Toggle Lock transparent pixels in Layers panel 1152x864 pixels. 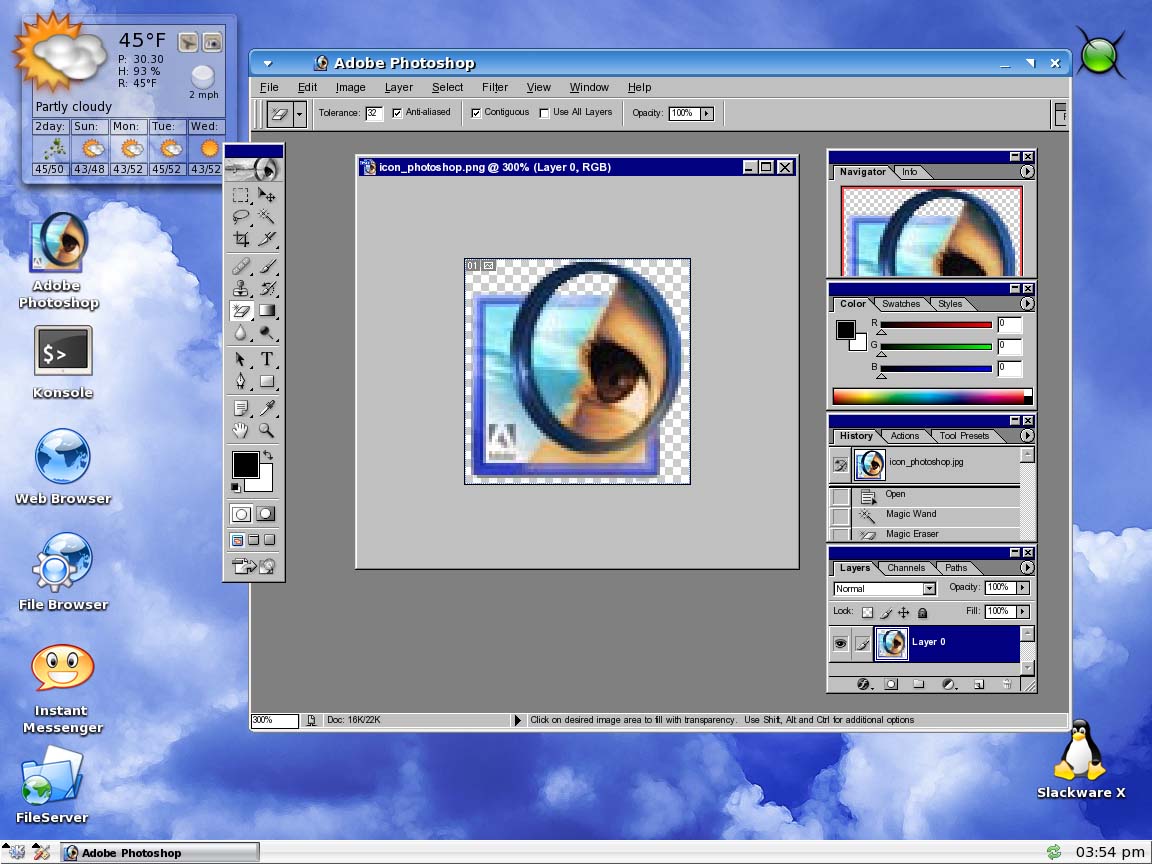(868, 612)
